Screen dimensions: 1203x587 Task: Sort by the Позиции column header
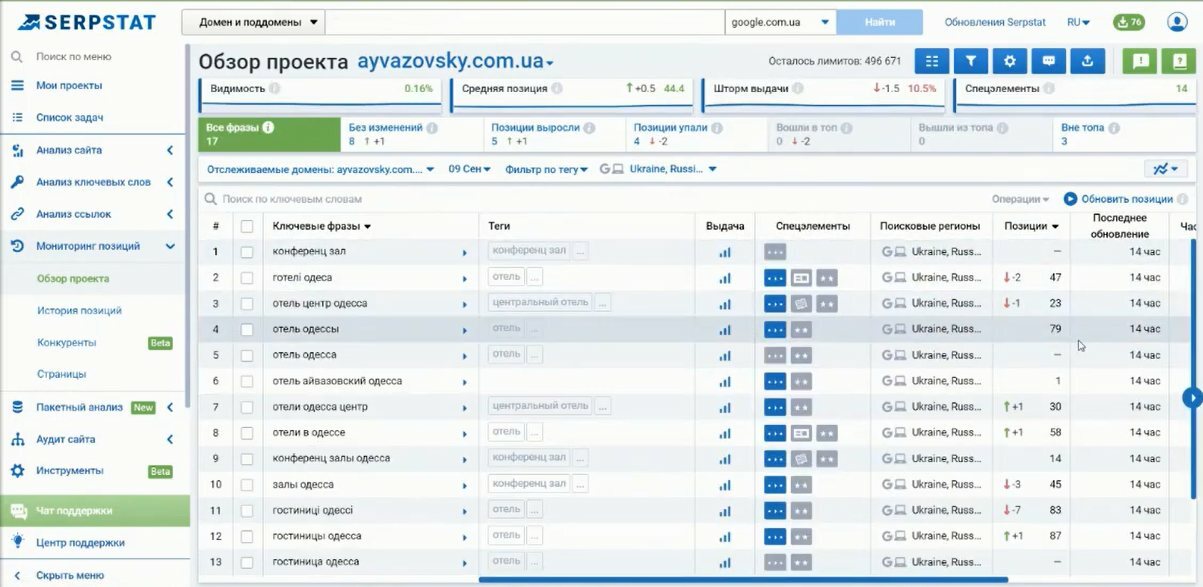pos(1031,226)
